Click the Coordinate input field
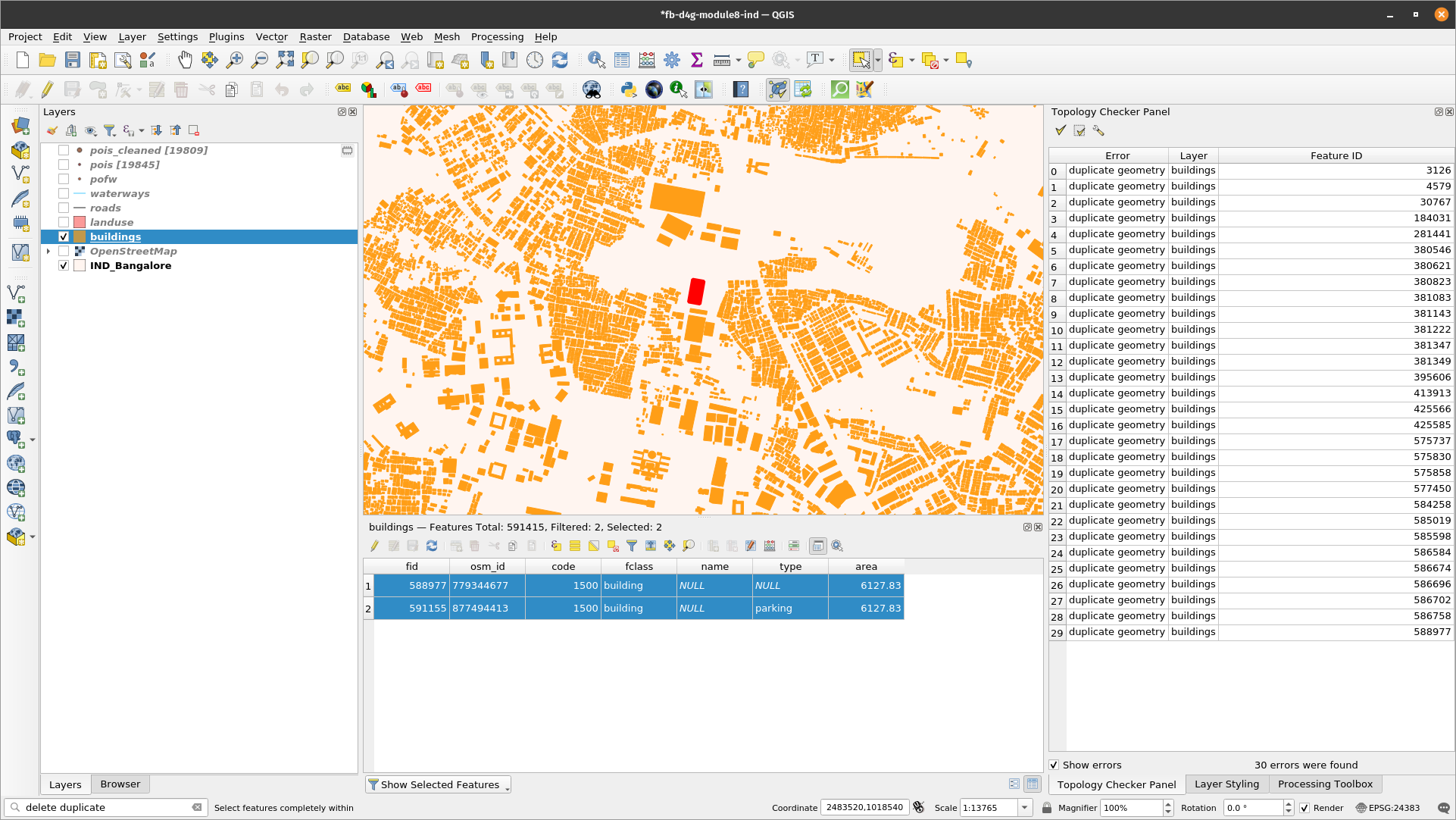This screenshot has height=820, width=1456. point(864,808)
